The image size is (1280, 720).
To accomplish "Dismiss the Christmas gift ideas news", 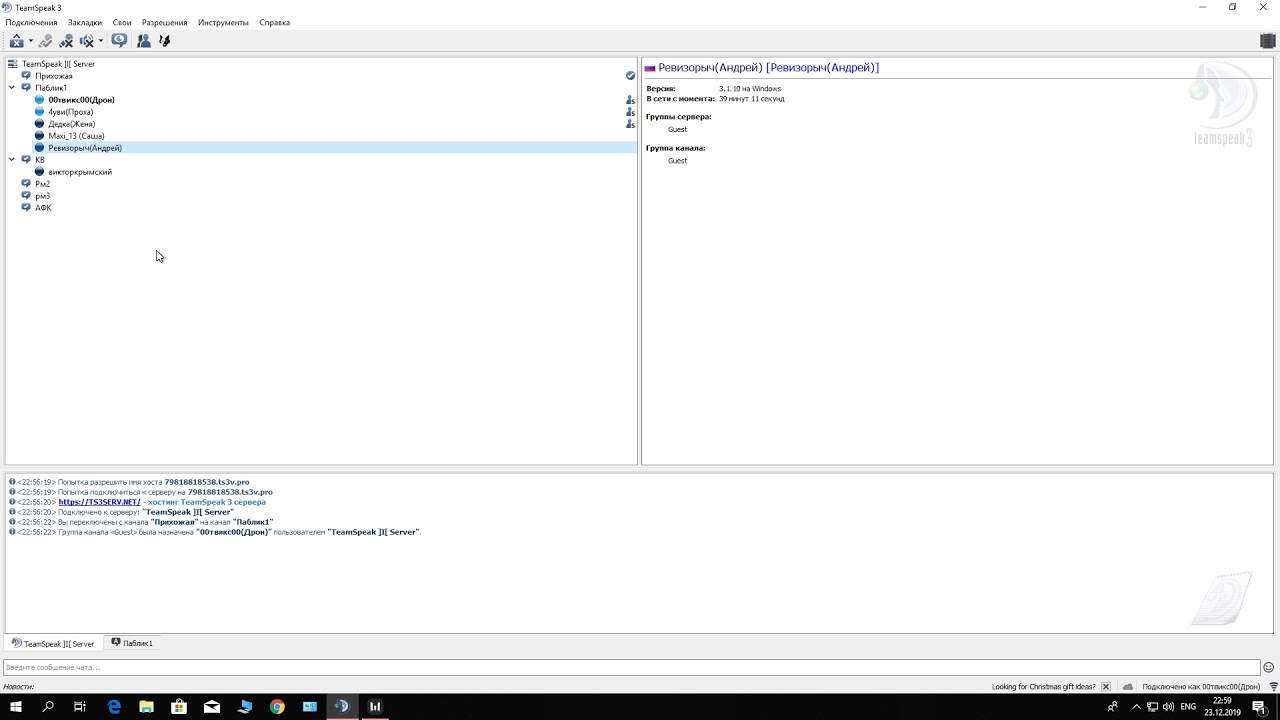I will click(1105, 687).
